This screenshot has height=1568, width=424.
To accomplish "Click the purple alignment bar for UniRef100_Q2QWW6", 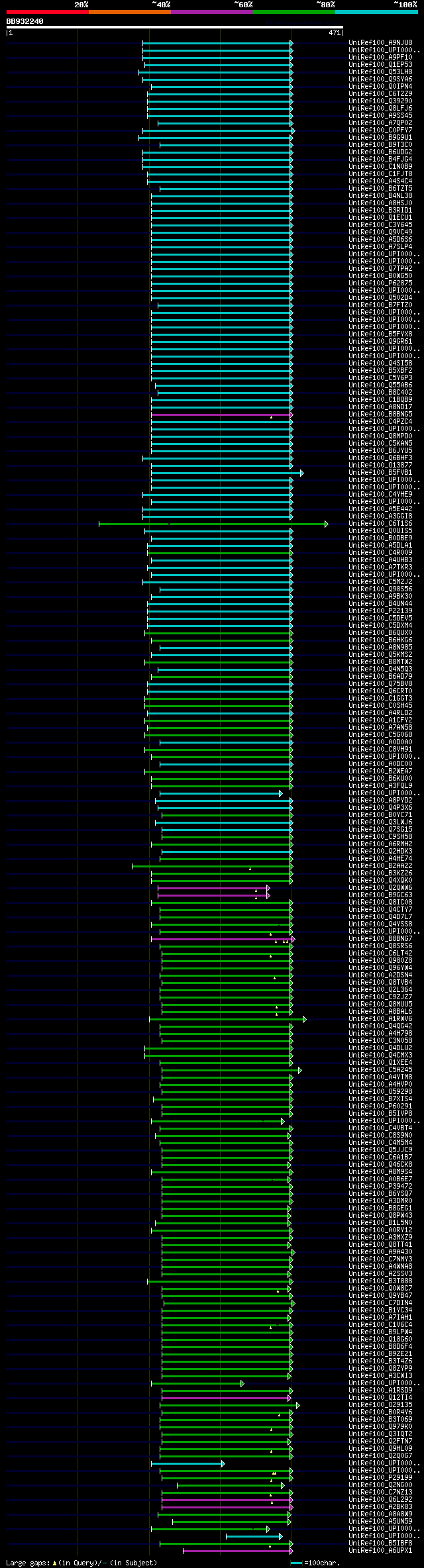I will [213, 888].
